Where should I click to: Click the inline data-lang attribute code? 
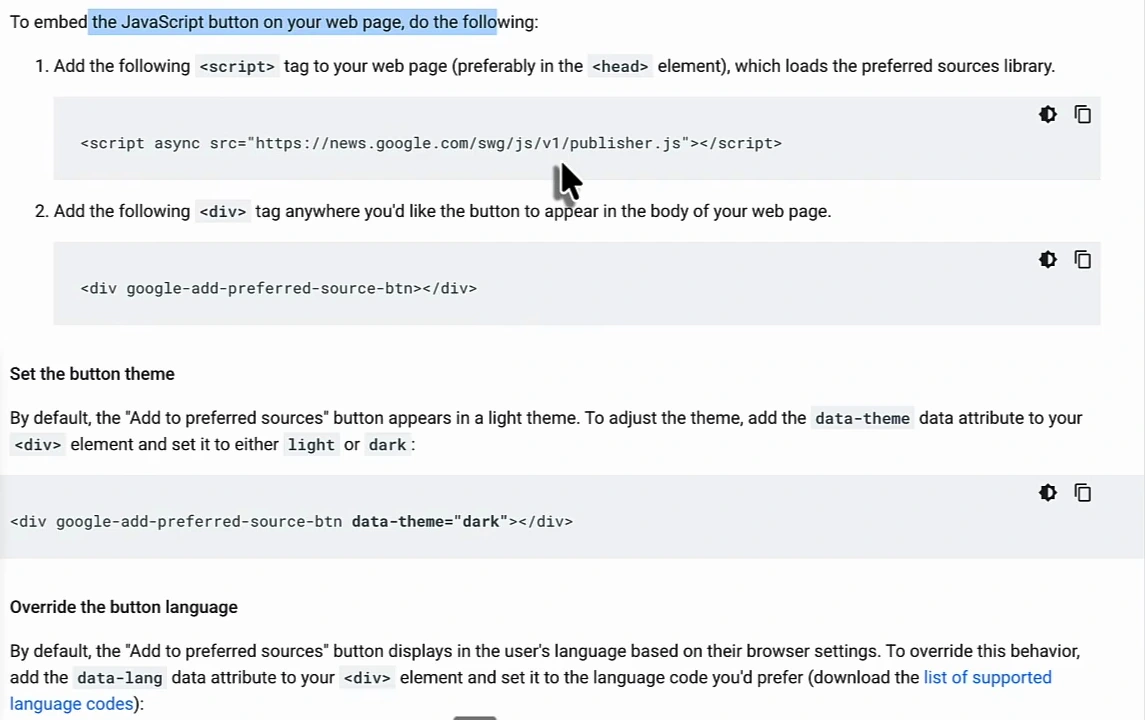coord(120,678)
